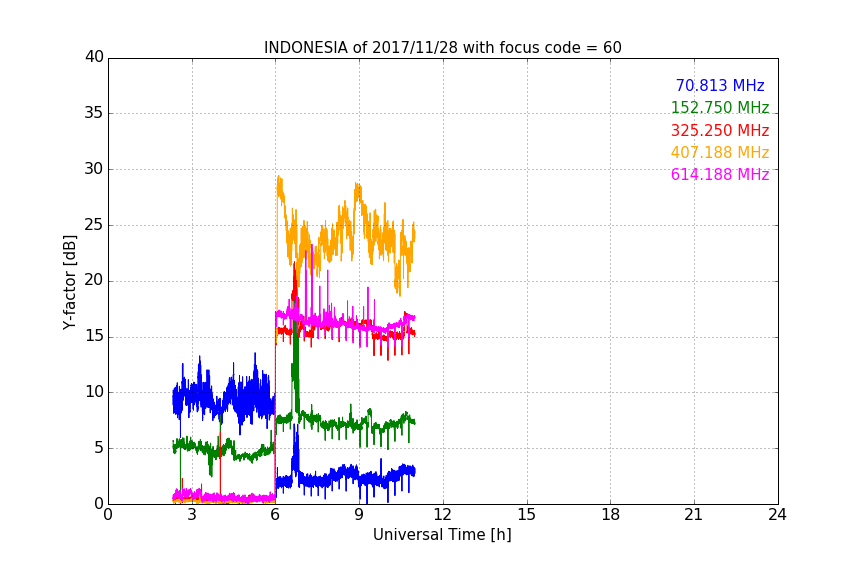Screen dimensions: 864x576
Task: Click the x-axis tick label 6
Action: [x=276, y=515]
